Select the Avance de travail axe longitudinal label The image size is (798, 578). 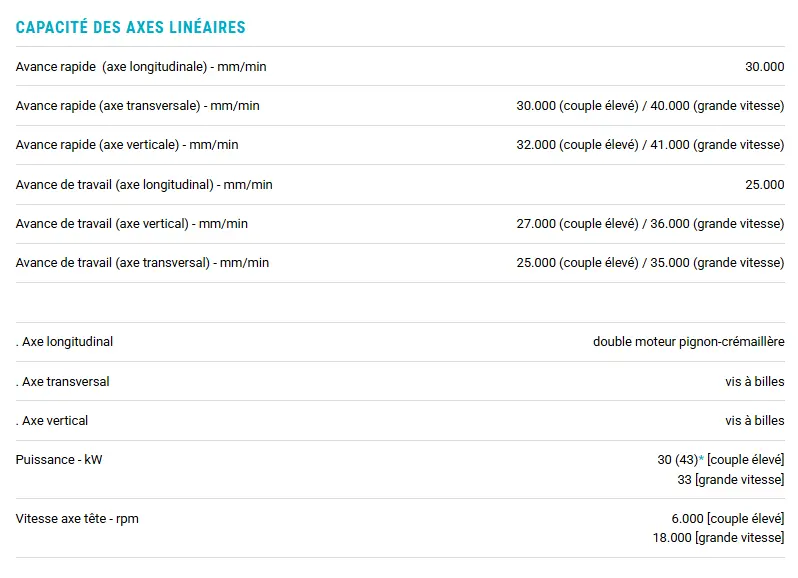coord(144,185)
